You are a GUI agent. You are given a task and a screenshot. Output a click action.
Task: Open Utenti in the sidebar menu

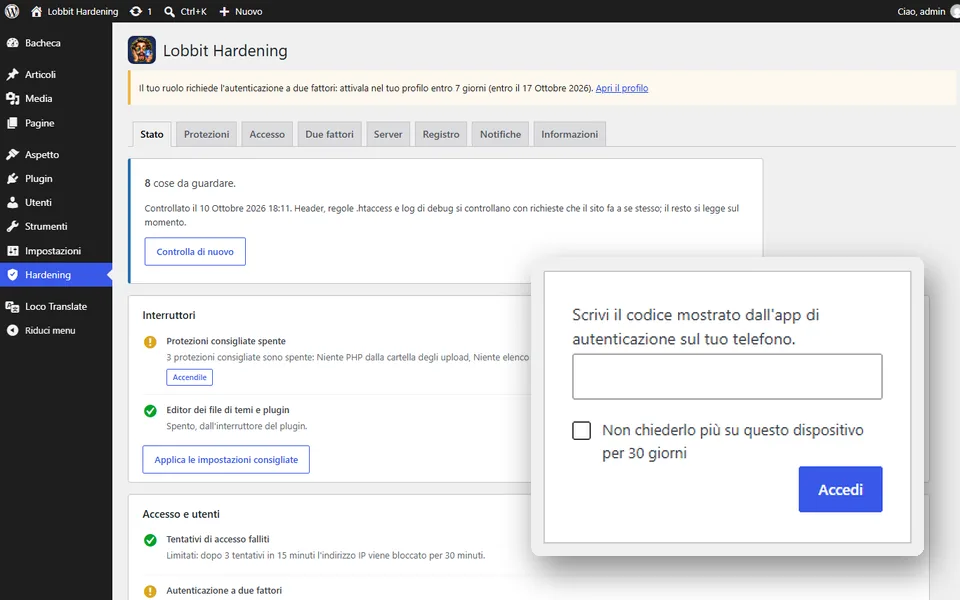point(38,203)
